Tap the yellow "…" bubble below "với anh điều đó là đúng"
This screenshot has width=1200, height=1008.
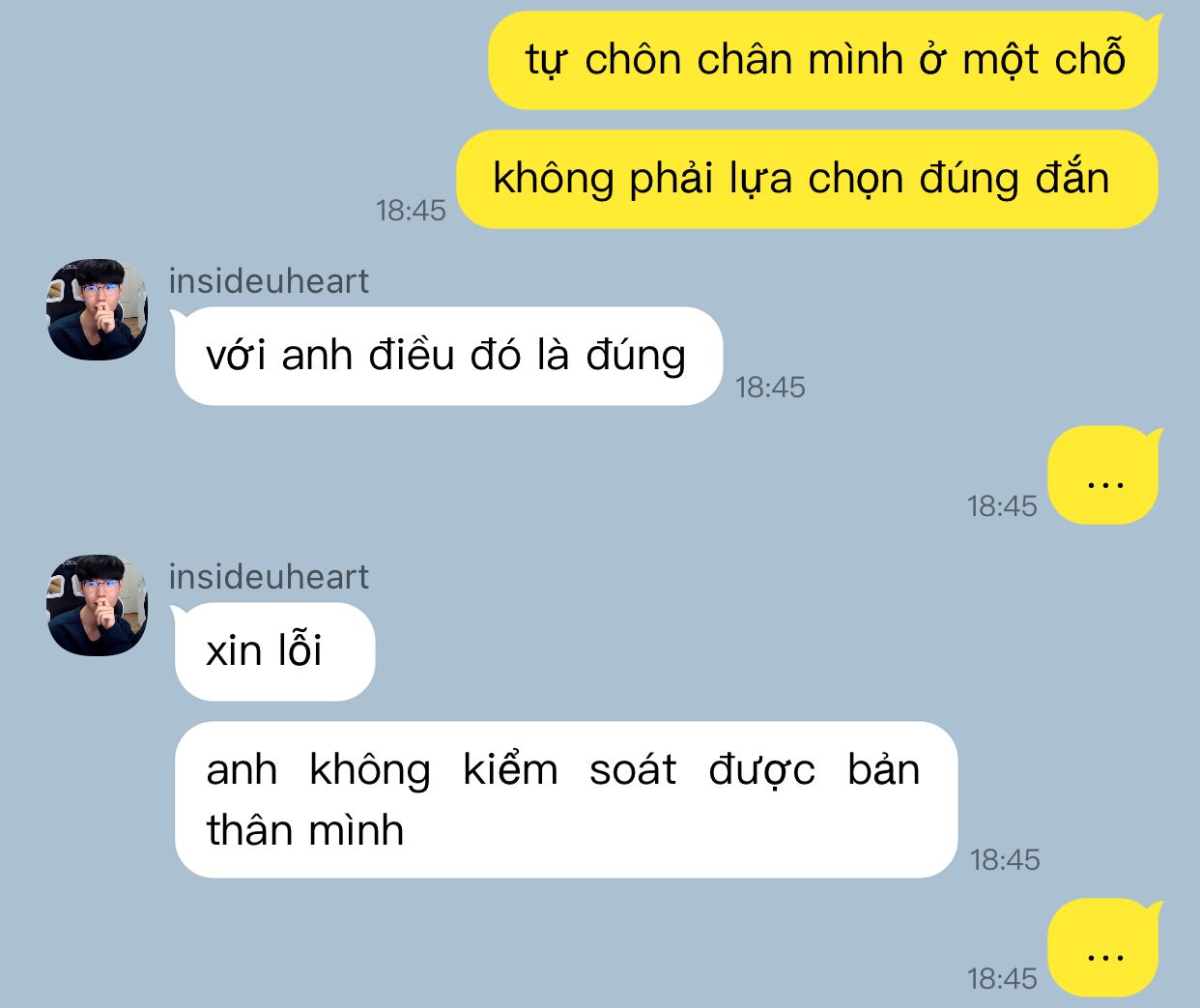[x=1104, y=475]
